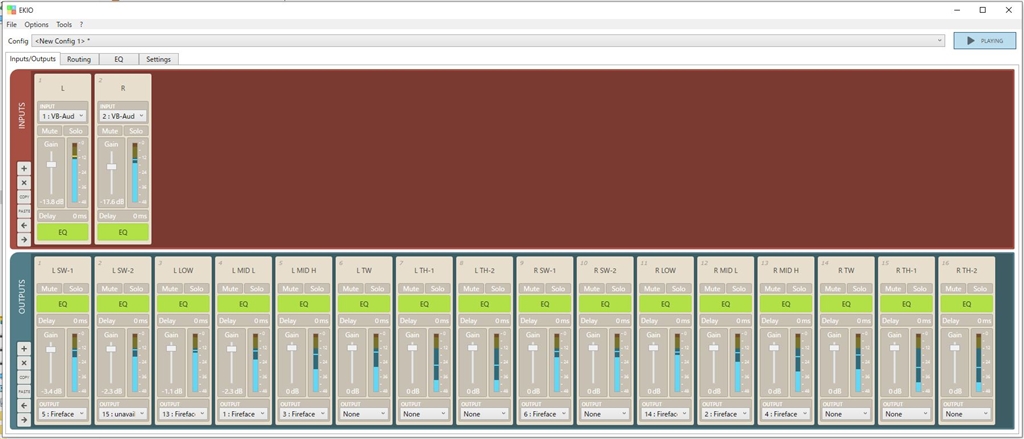
Task: Copy the selected output channel settings
Action: 24,377
